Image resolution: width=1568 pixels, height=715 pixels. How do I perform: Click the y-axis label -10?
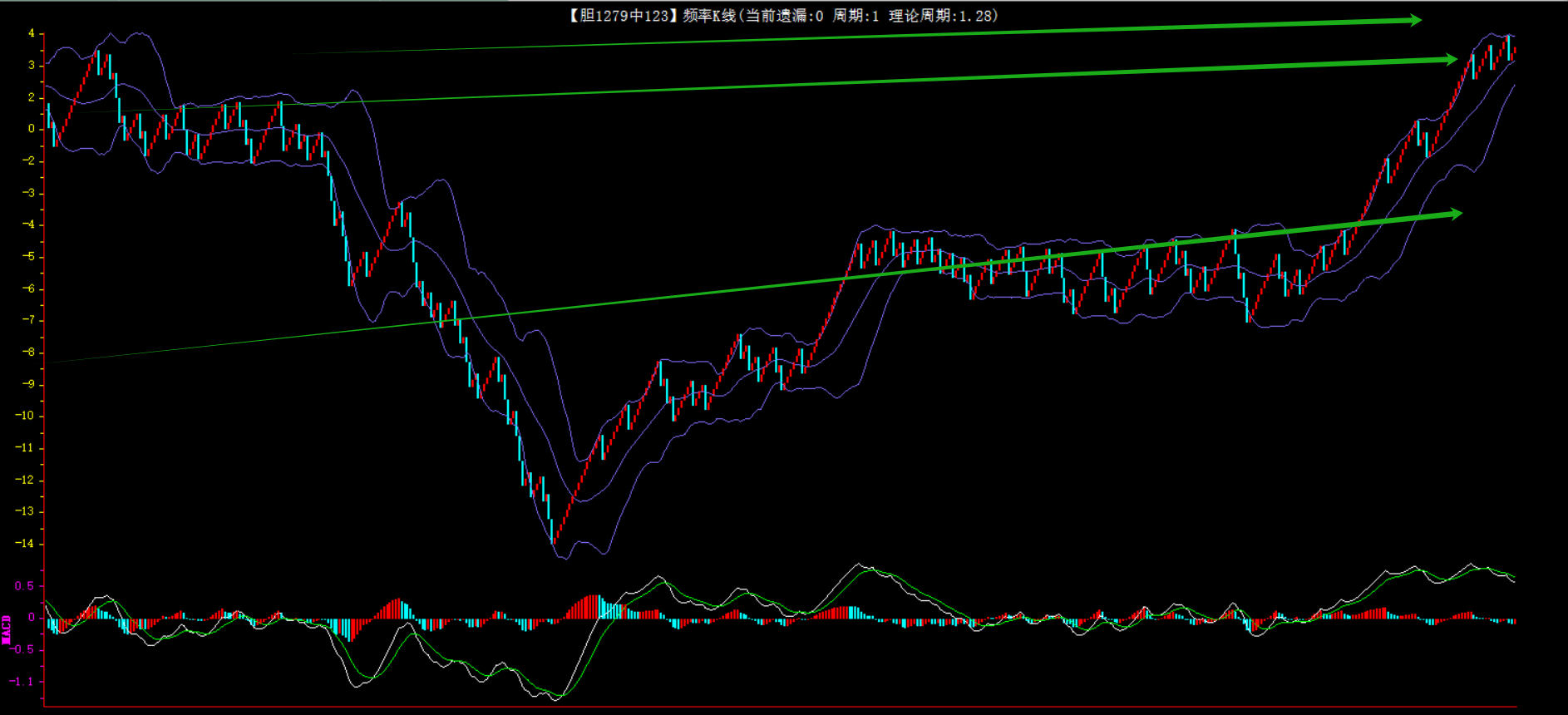point(26,416)
